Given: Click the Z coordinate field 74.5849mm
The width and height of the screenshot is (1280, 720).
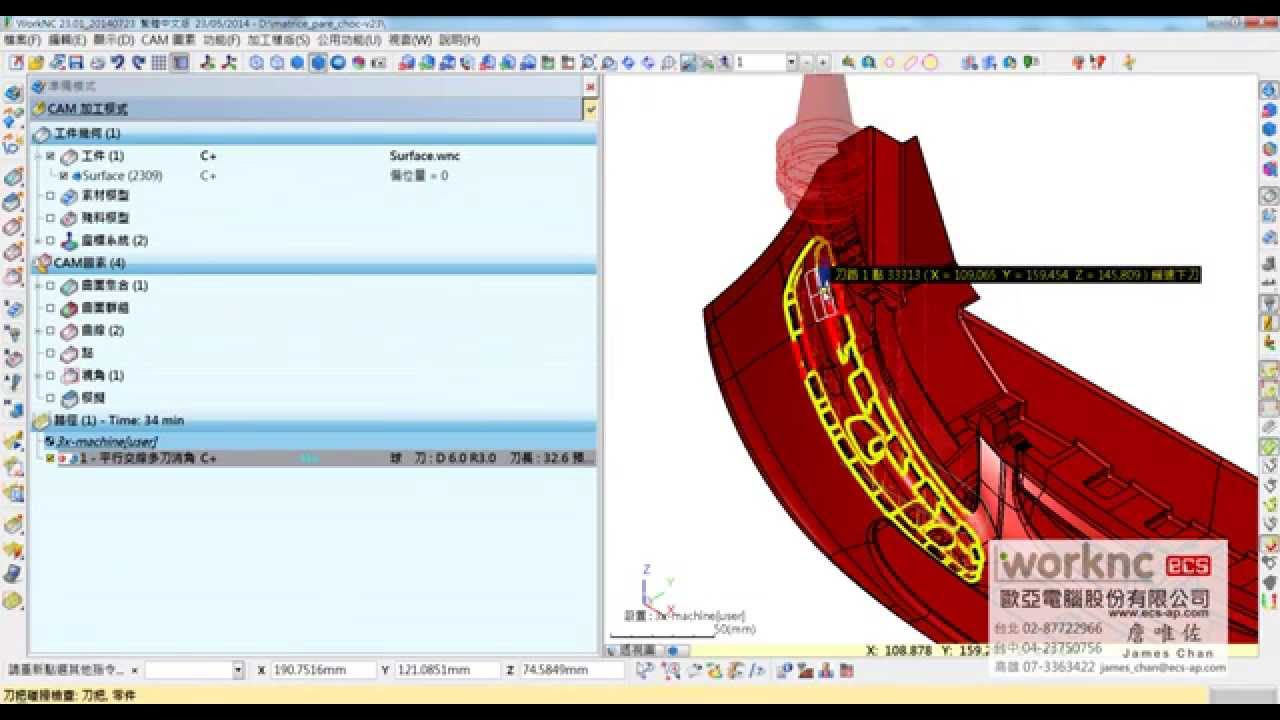Looking at the screenshot, I should (x=571, y=670).
